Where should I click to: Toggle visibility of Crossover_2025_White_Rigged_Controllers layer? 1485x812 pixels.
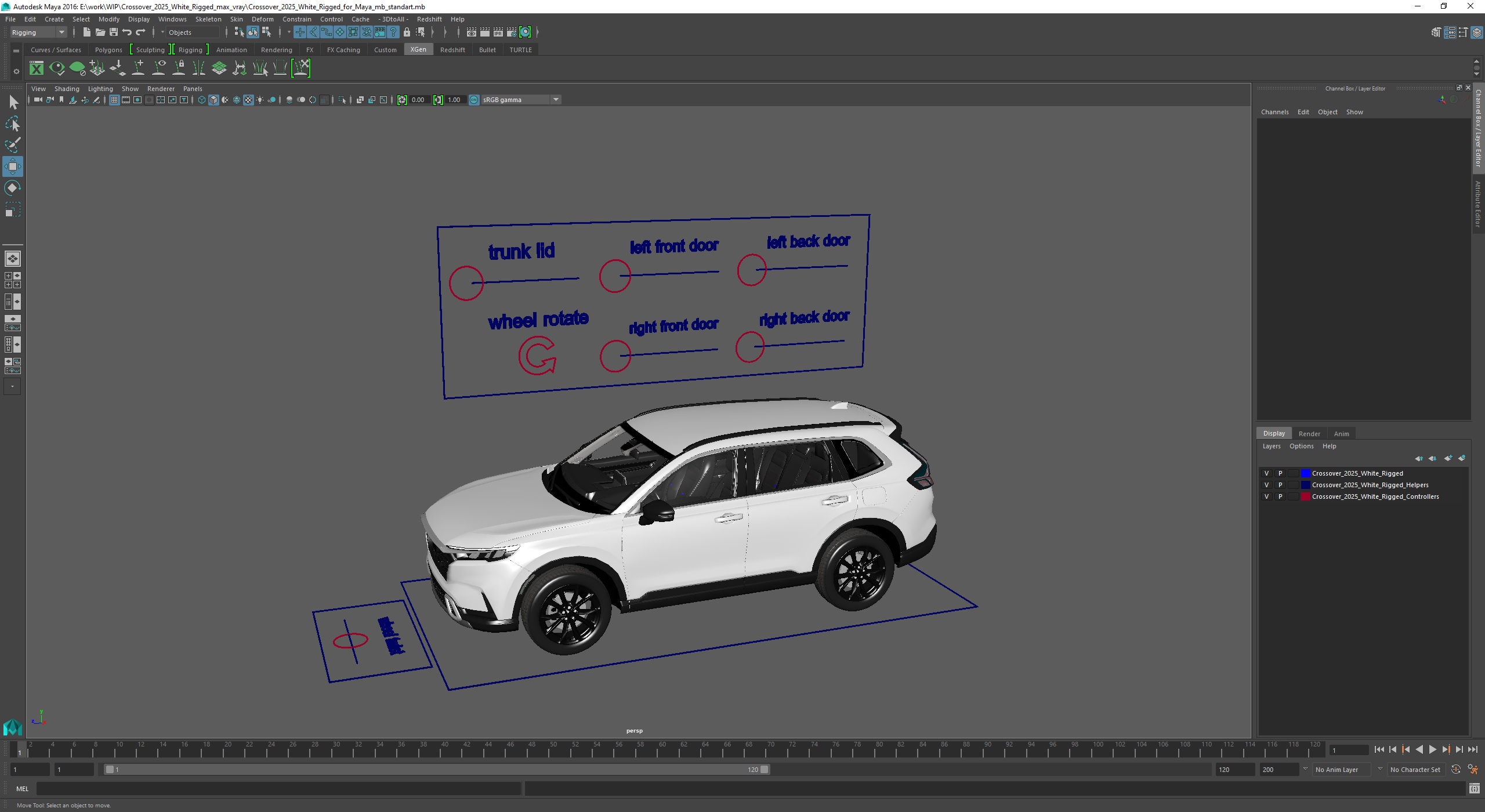(1266, 496)
